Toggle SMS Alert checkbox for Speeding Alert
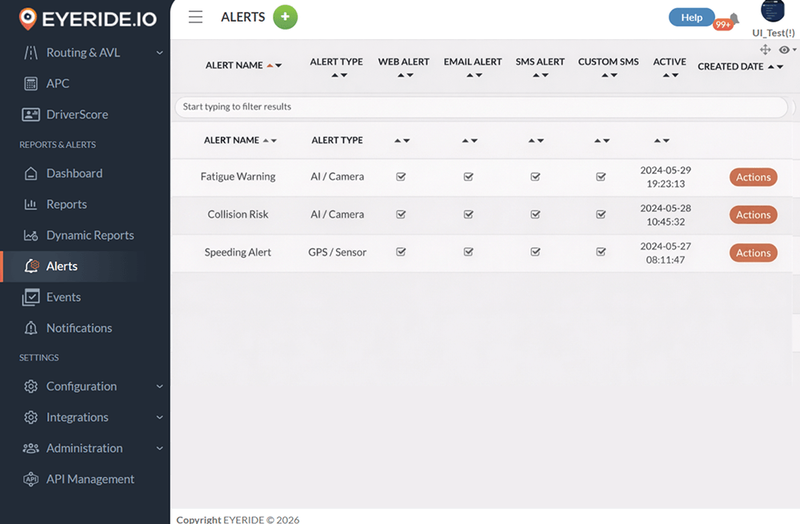The image size is (800, 524). pyautogui.click(x=535, y=252)
